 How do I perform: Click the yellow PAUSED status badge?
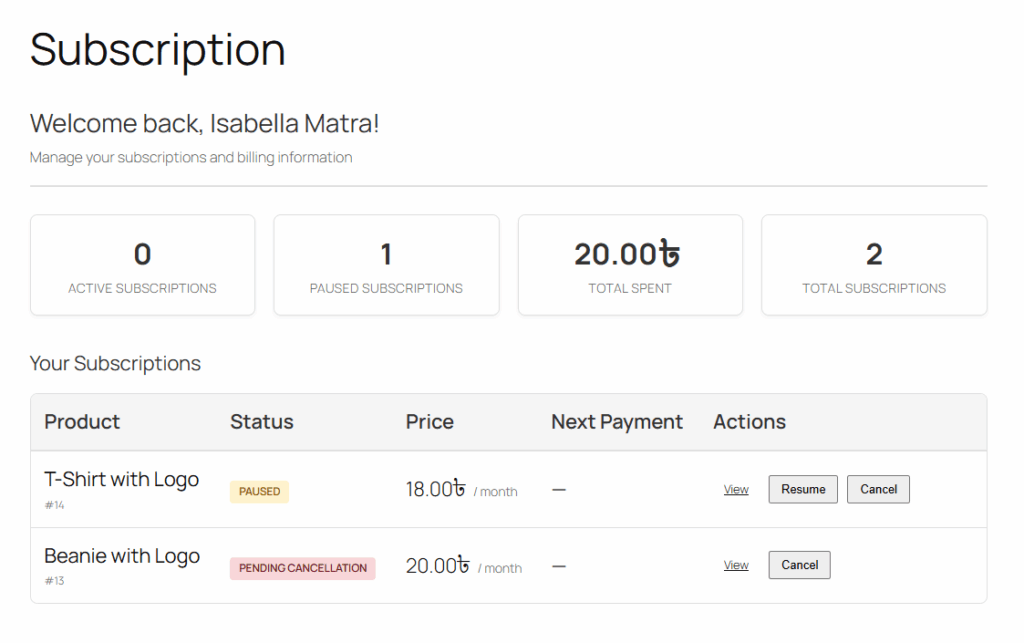pyautogui.click(x=259, y=492)
